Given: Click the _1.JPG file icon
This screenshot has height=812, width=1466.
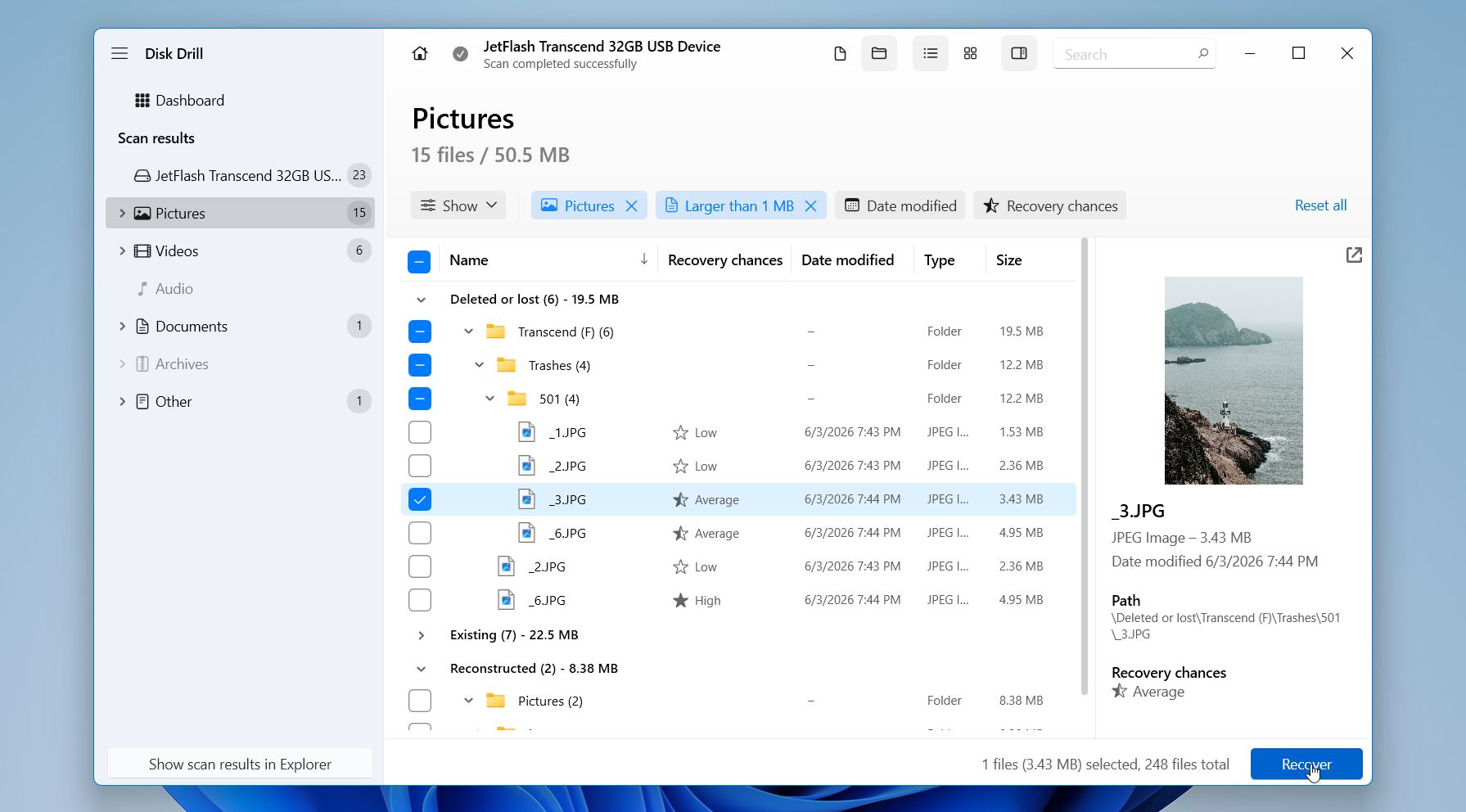Looking at the screenshot, I should (x=527, y=432).
